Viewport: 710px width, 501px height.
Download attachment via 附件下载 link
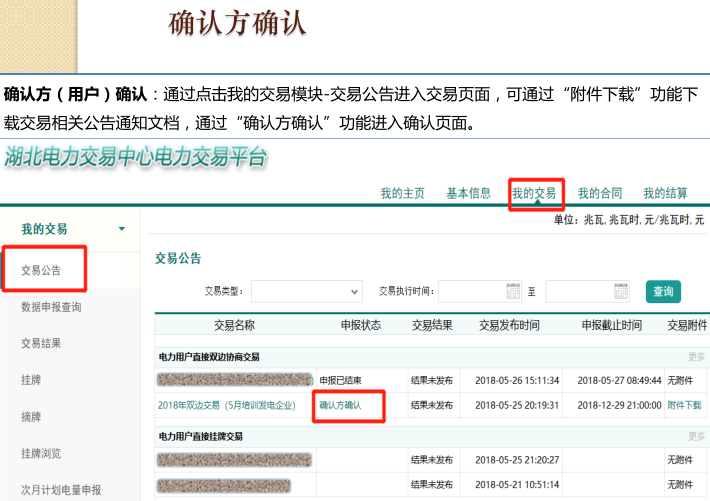685,406
